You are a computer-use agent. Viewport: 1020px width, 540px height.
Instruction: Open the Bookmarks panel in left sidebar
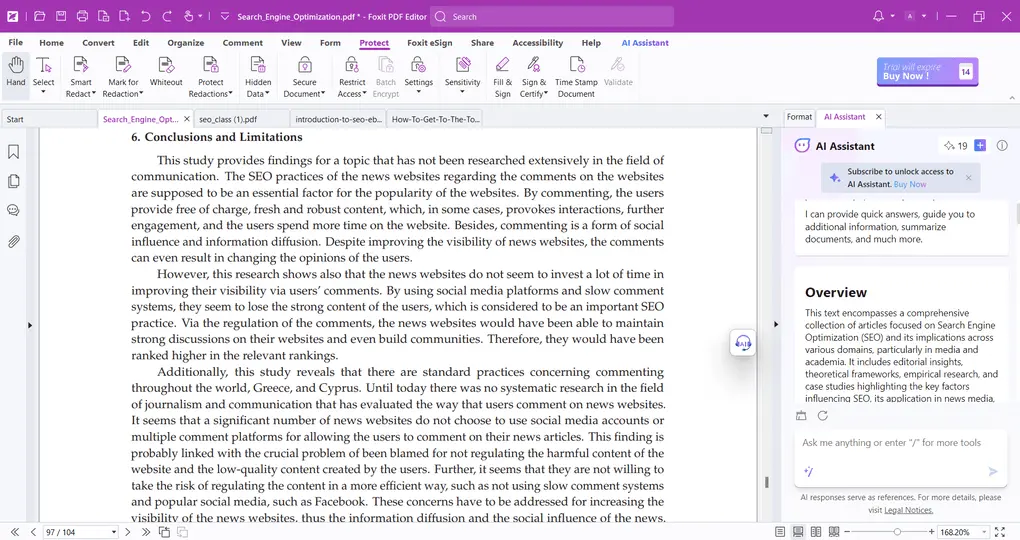[14, 152]
